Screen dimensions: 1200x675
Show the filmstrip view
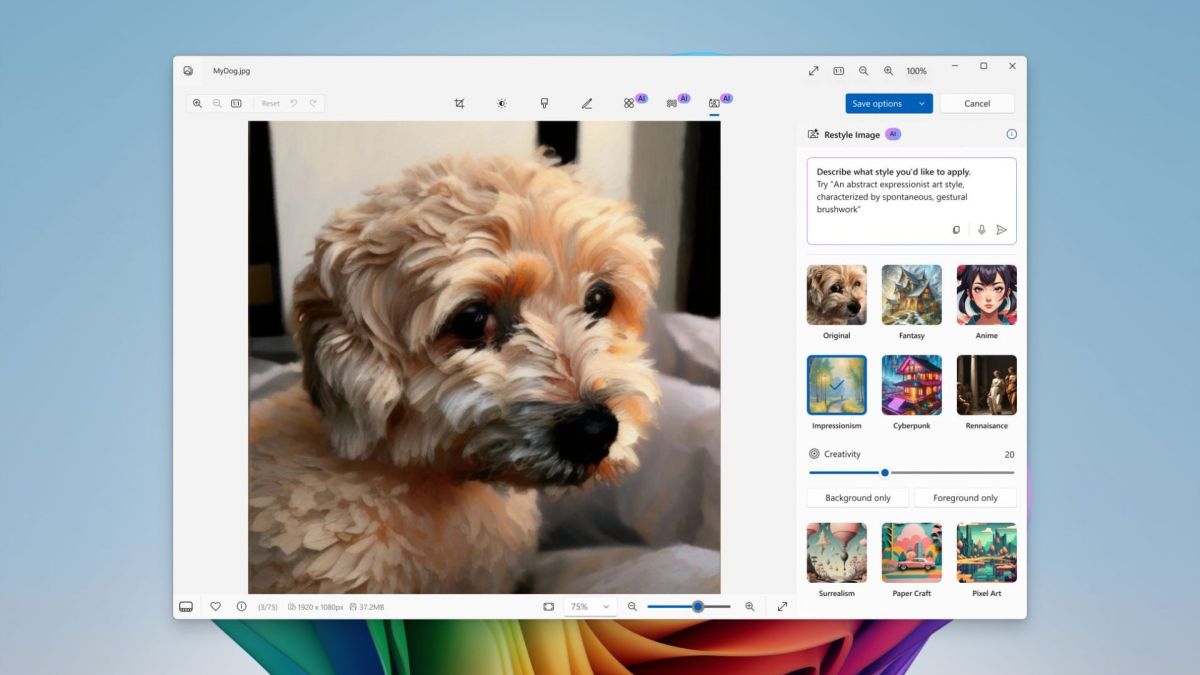coord(186,606)
